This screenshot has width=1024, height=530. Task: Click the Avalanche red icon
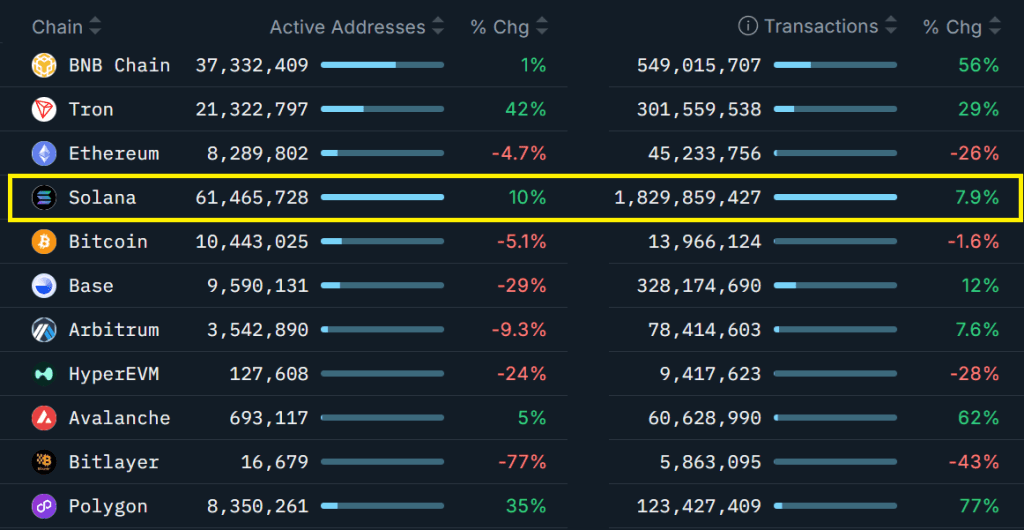(44, 418)
